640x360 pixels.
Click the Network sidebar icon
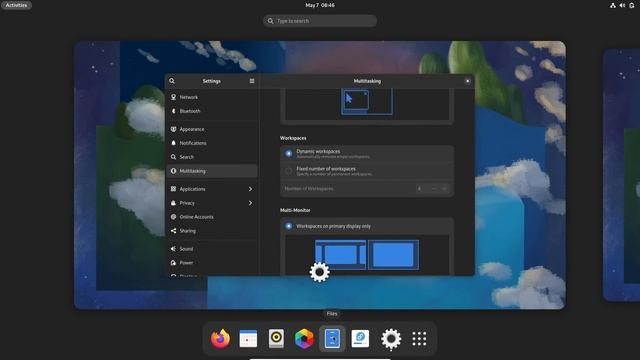point(173,97)
